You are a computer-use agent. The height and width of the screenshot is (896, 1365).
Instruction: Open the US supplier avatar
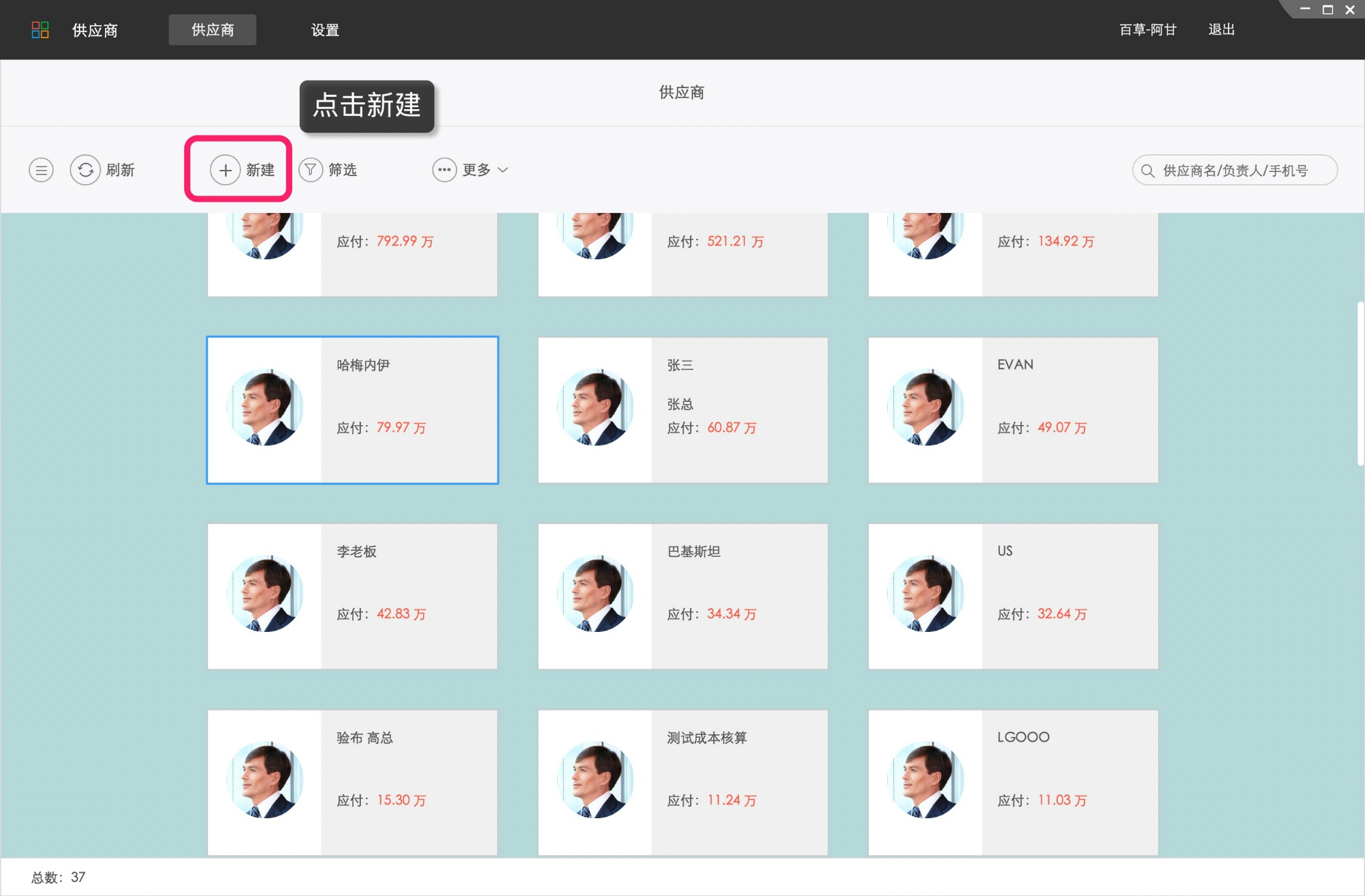click(x=925, y=594)
